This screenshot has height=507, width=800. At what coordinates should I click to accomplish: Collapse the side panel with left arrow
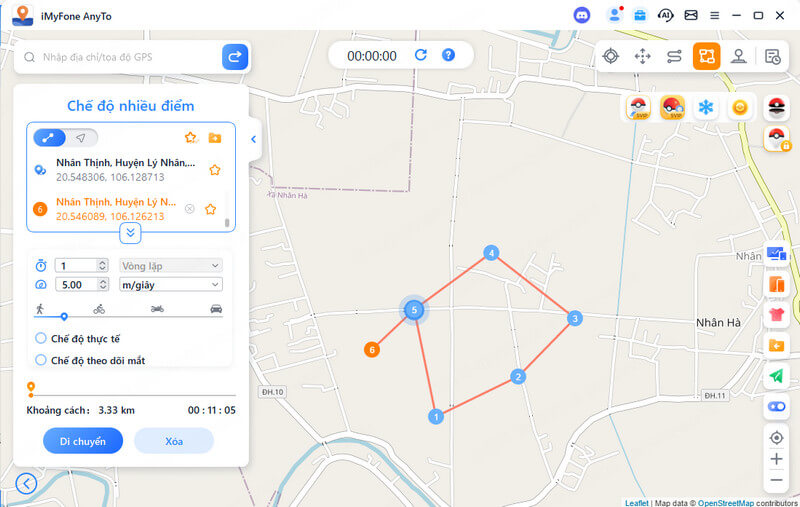tap(254, 139)
